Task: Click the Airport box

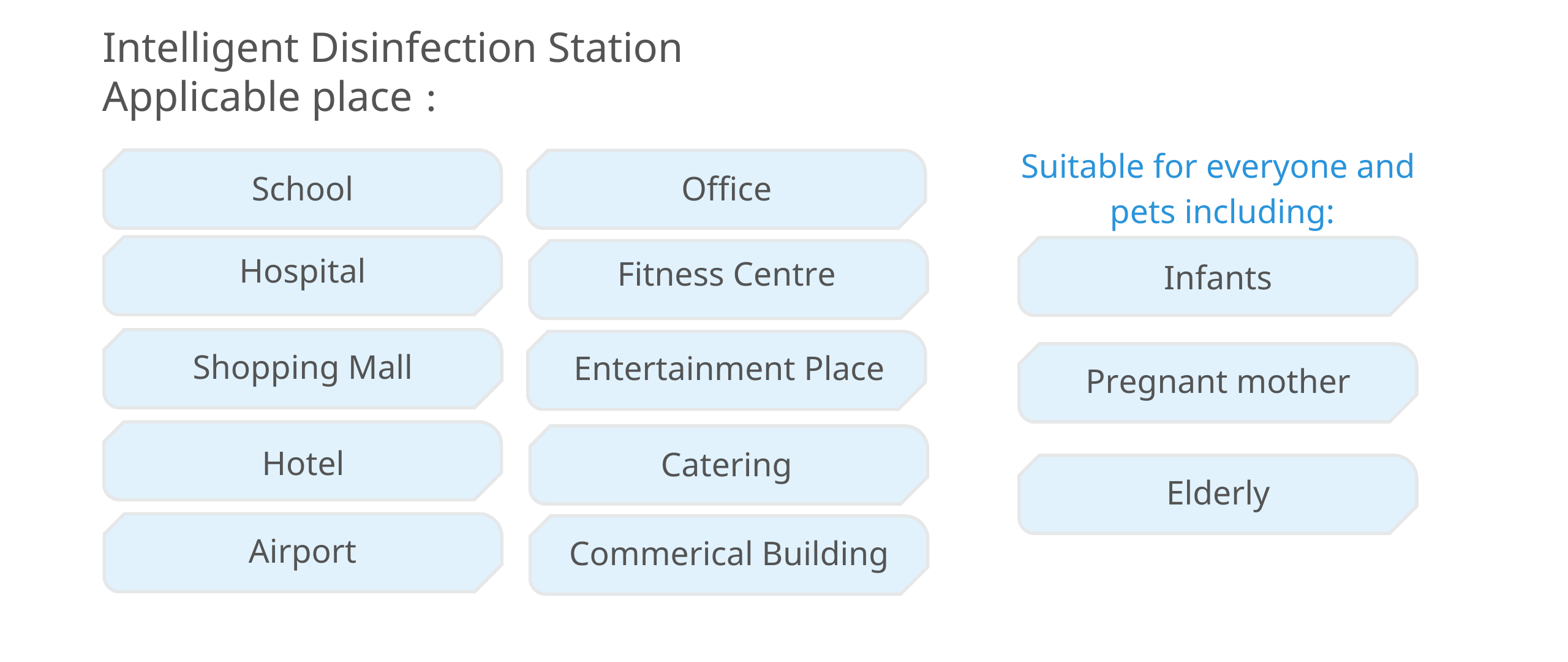Action: [303, 553]
